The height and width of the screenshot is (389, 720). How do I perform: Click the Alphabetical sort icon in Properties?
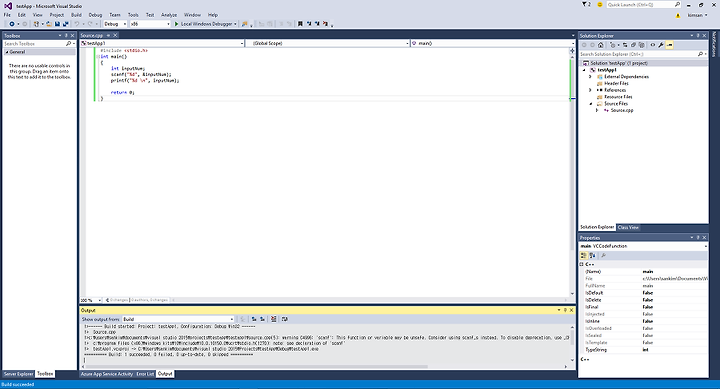592,256
